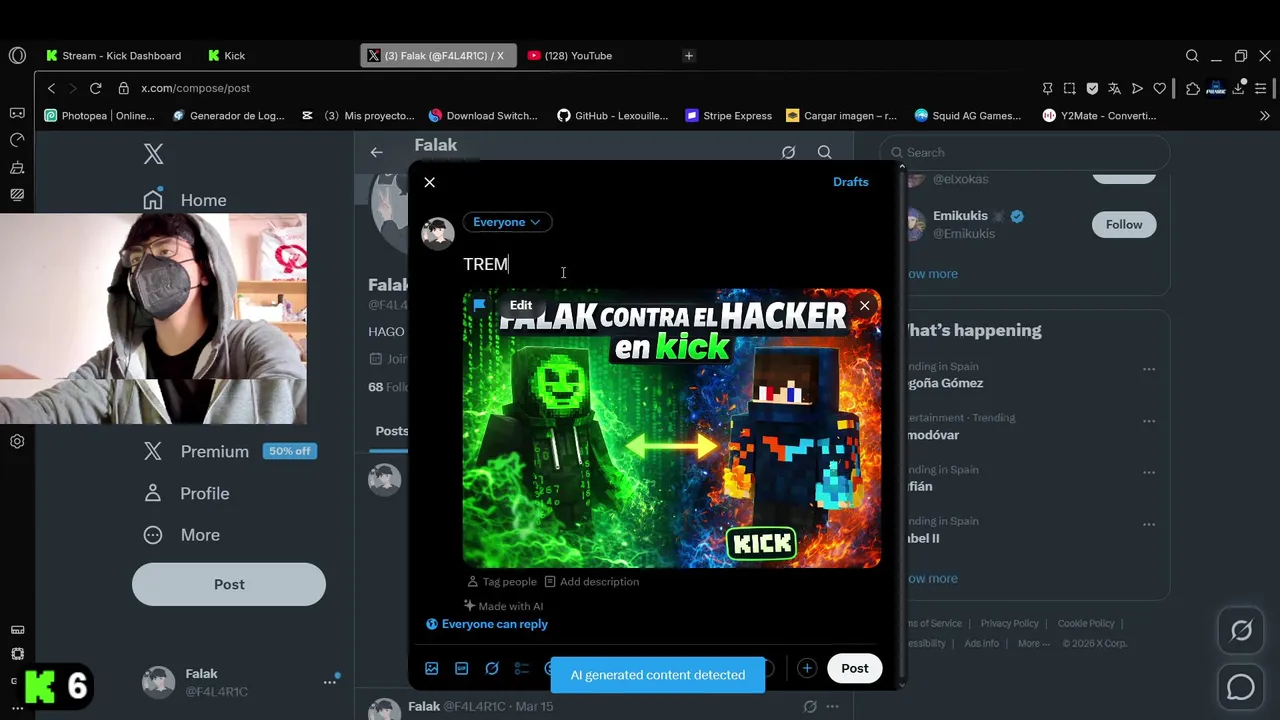Open the Y2Mate bookmark

[1099, 116]
